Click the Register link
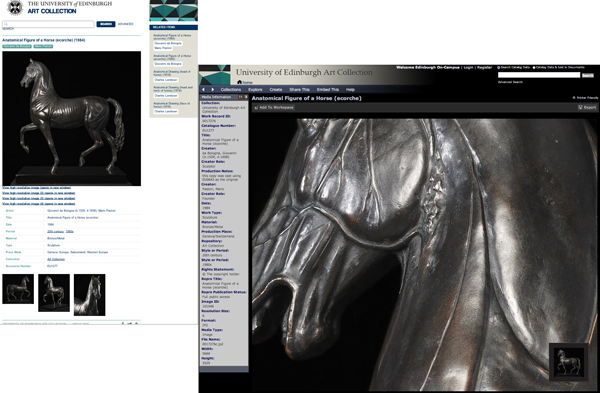Image resolution: width=600 pixels, height=393 pixels. tap(484, 68)
